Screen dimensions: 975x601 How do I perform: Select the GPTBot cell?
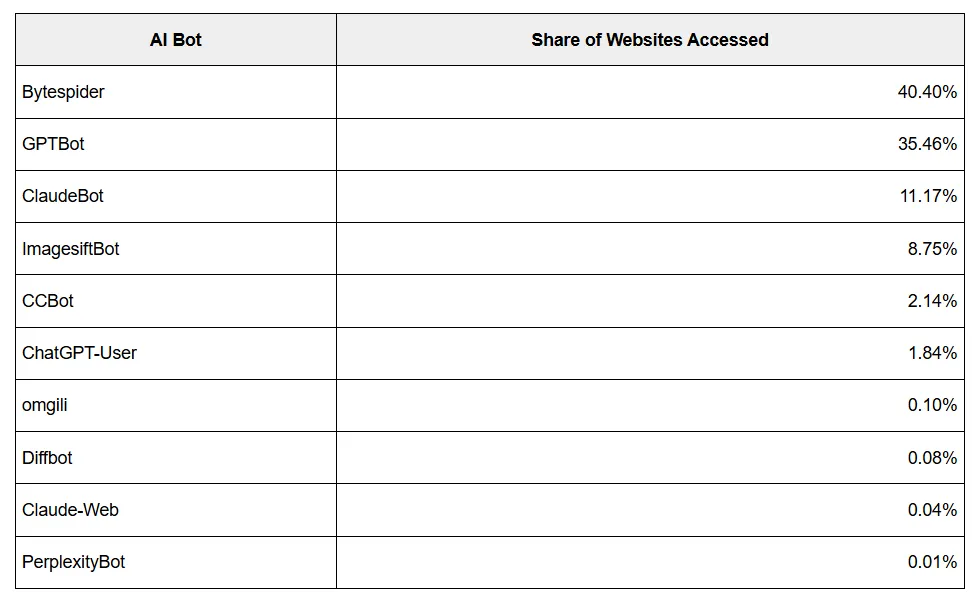(53, 144)
